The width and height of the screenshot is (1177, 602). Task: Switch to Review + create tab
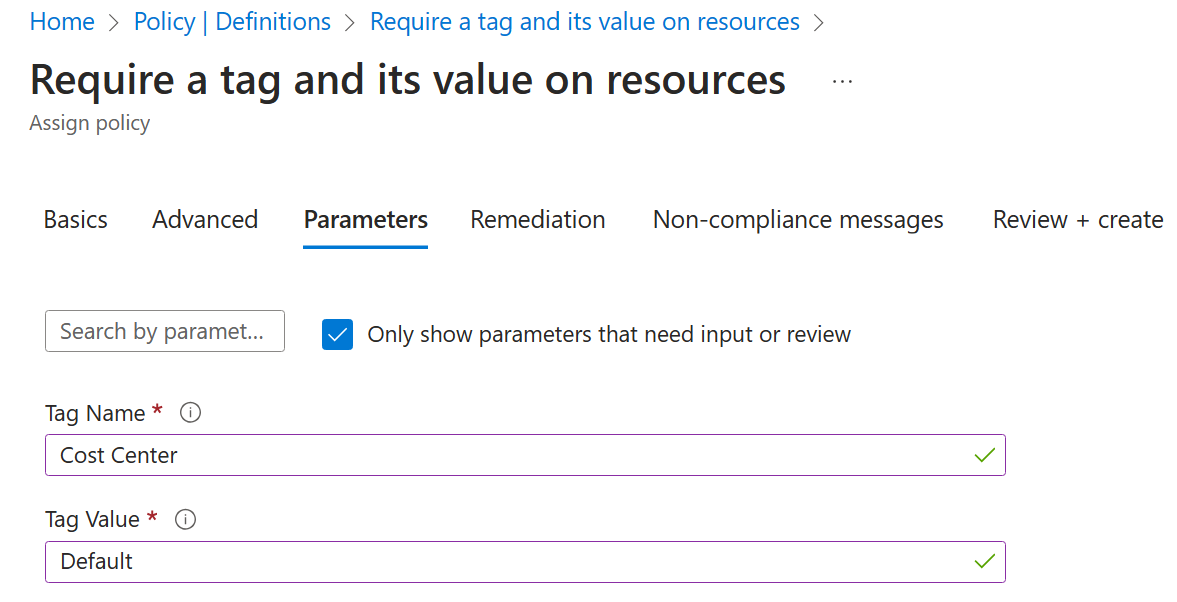pyautogui.click(x=1077, y=219)
